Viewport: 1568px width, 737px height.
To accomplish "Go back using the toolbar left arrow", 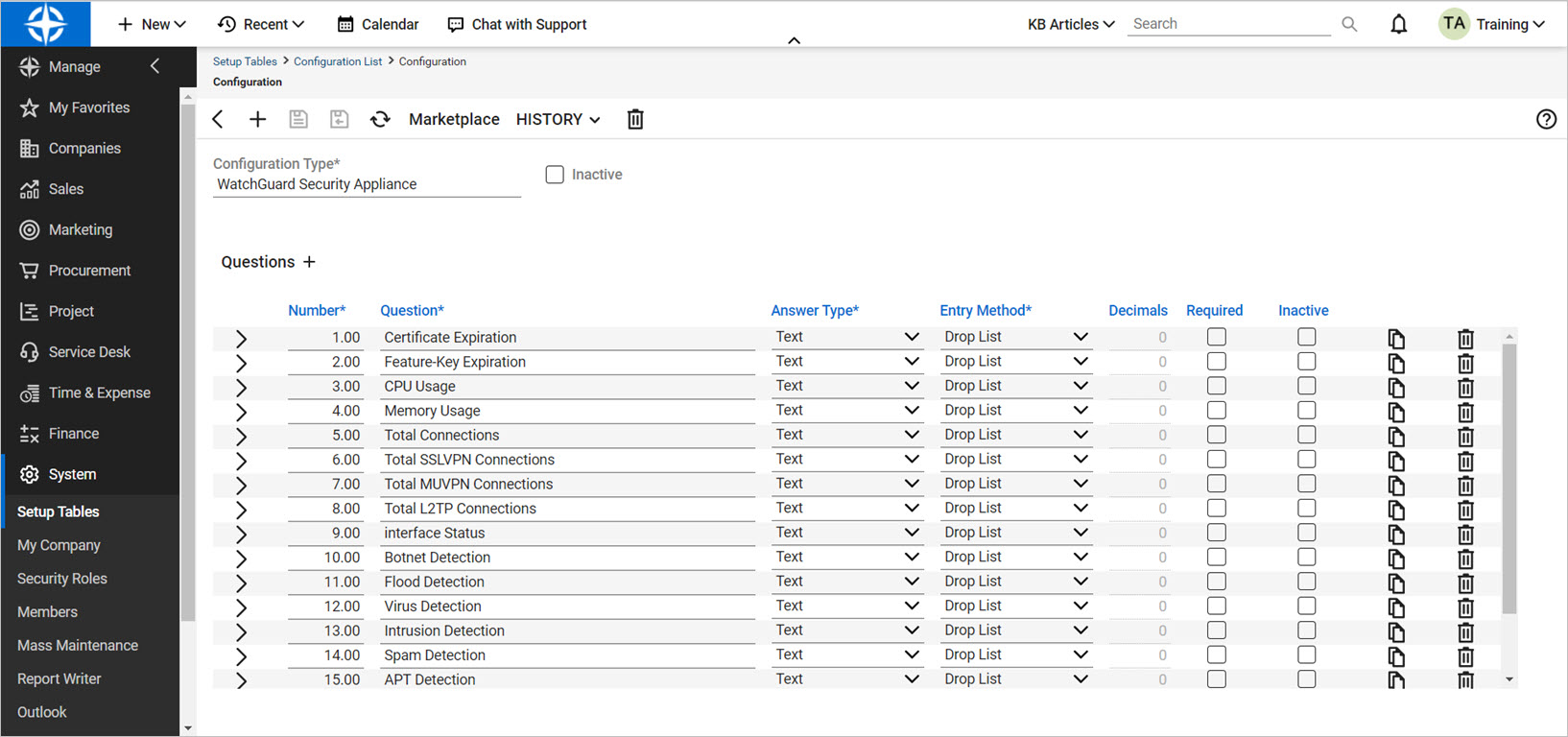I will (x=219, y=119).
